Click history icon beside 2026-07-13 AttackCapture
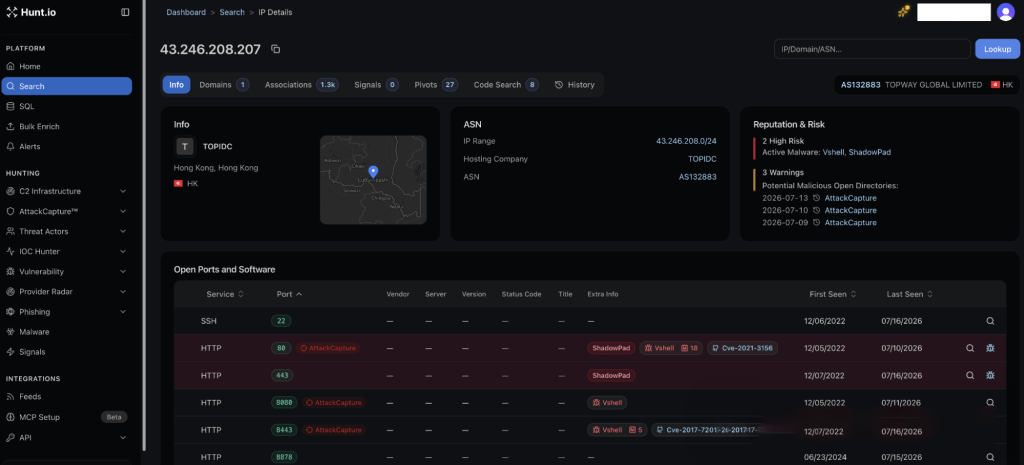The height and width of the screenshot is (465, 1024). click(816, 198)
